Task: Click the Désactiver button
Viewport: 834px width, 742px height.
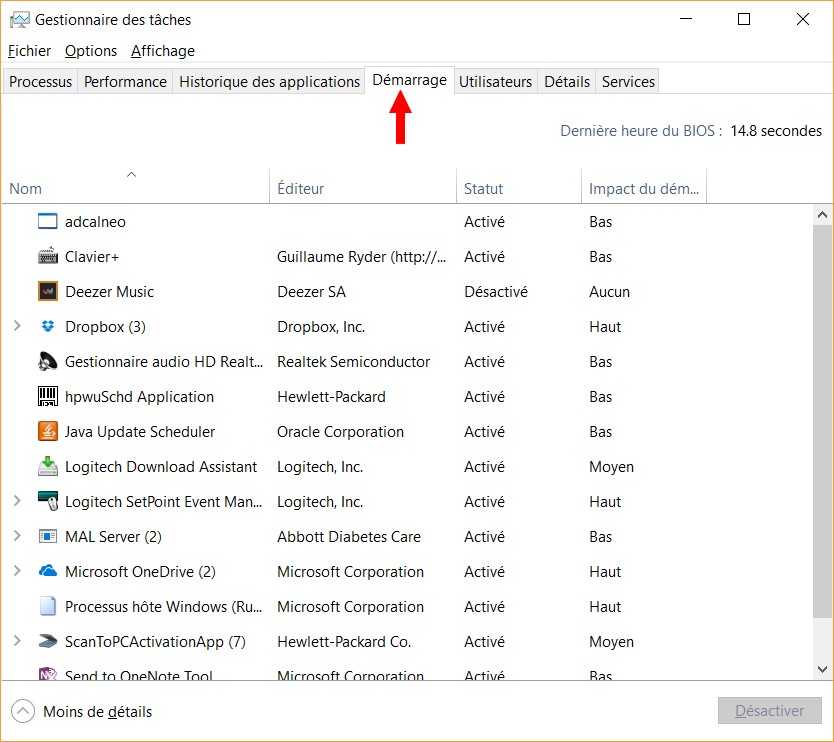Action: 769,711
